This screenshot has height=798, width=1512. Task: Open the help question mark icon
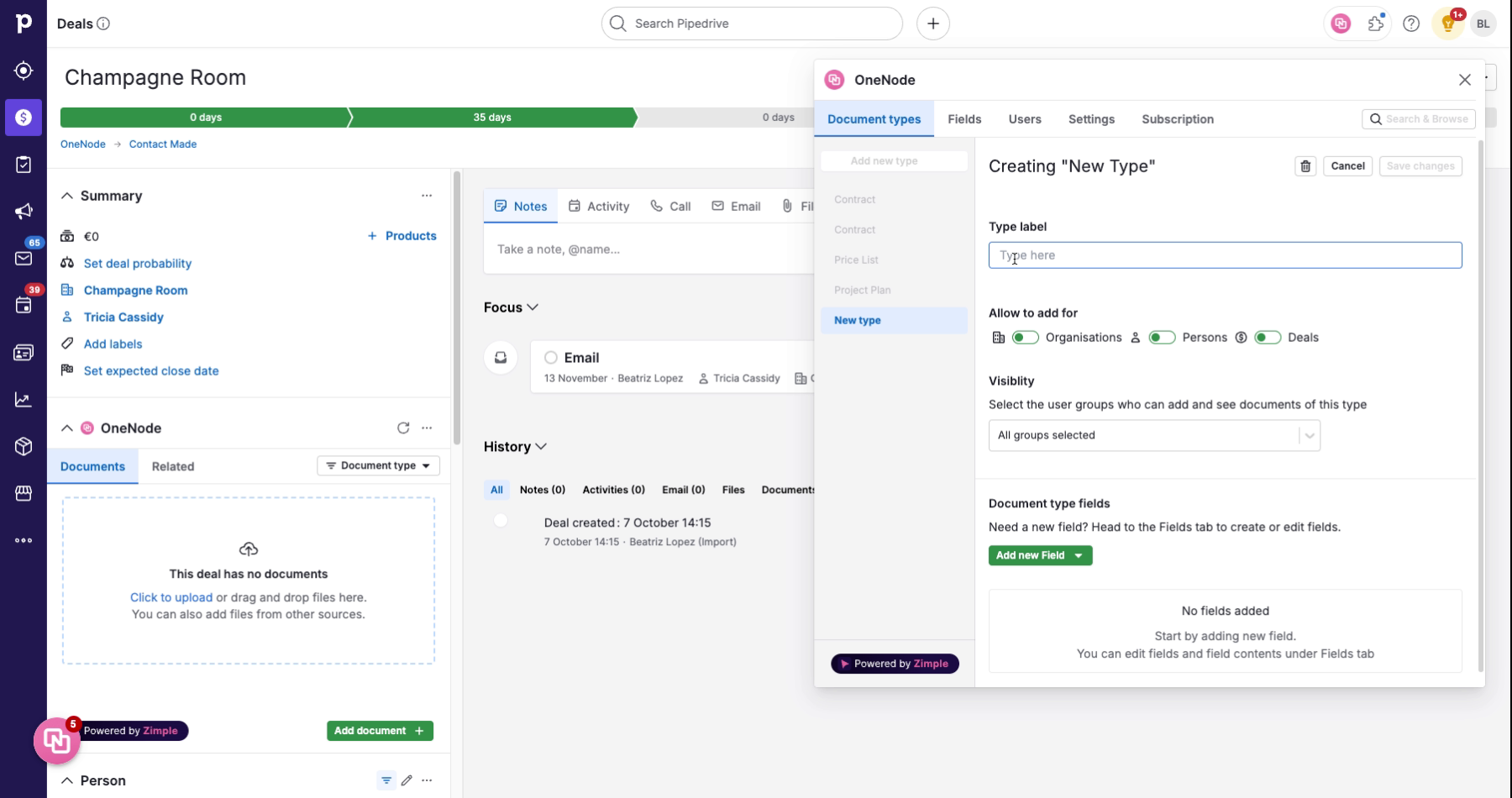point(1411,24)
